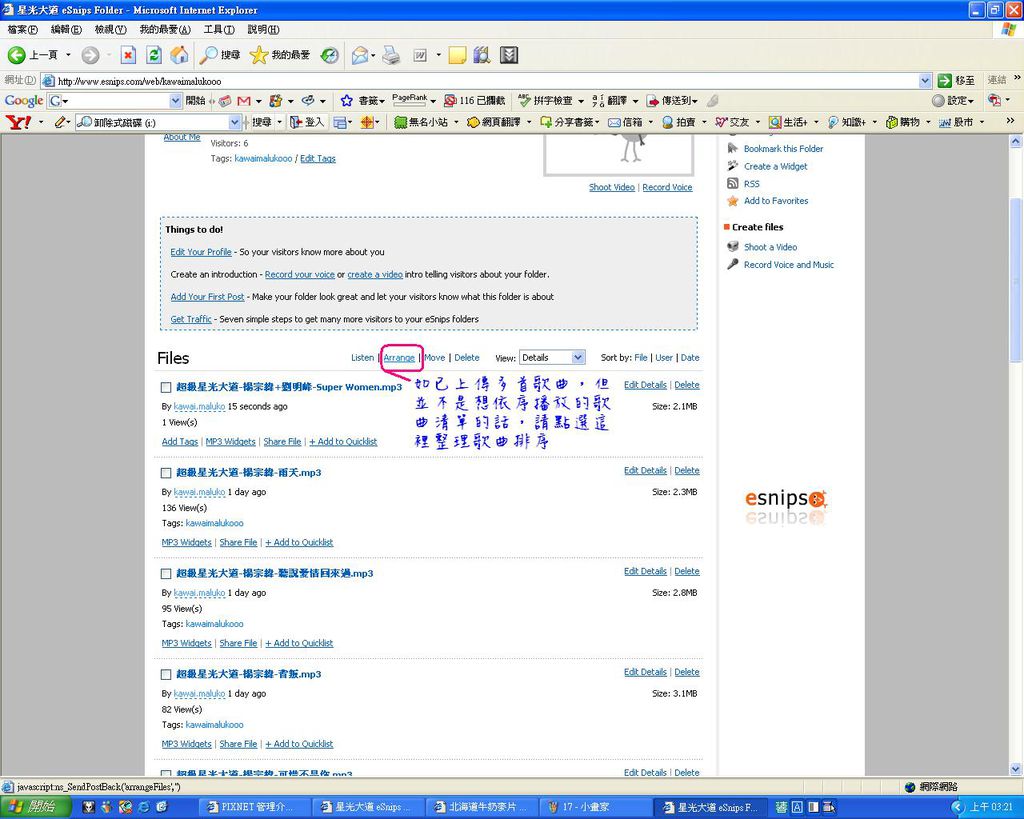This screenshot has height=819, width=1024.
Task: Expand the Google search box dropdown
Action: [x=175, y=101]
